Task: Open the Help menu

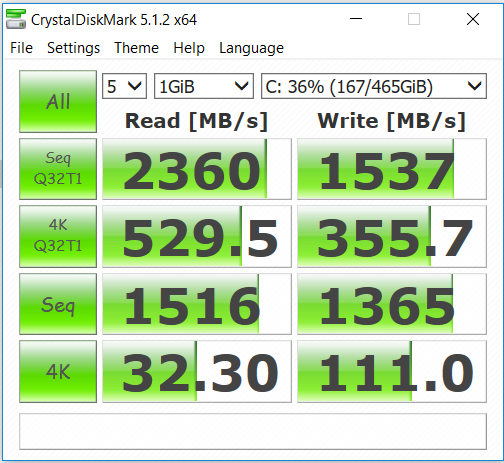Action: tap(189, 48)
